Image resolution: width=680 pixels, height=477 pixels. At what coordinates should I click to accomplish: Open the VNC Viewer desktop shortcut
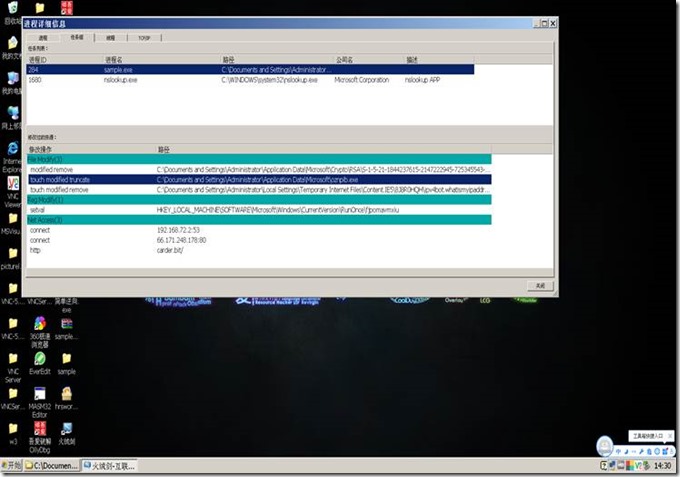pyautogui.click(x=12, y=182)
